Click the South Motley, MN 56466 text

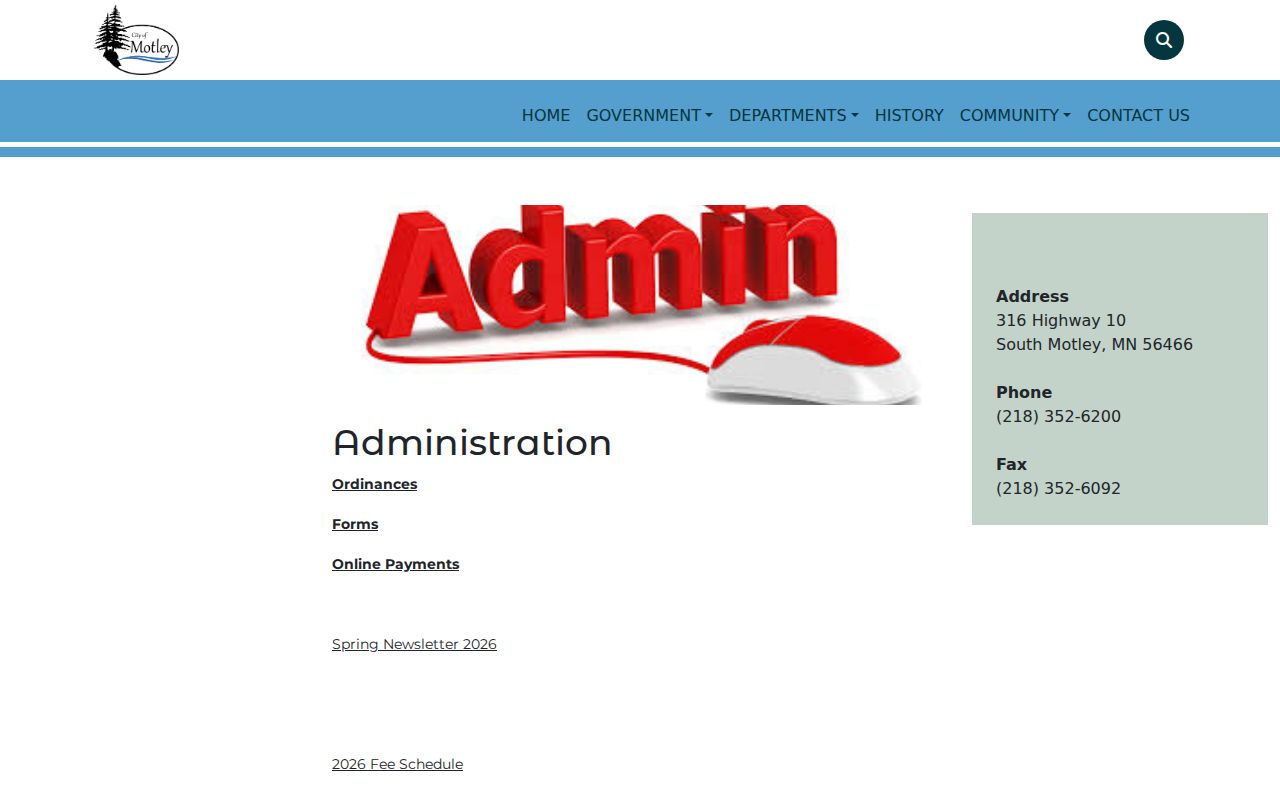(x=1094, y=345)
